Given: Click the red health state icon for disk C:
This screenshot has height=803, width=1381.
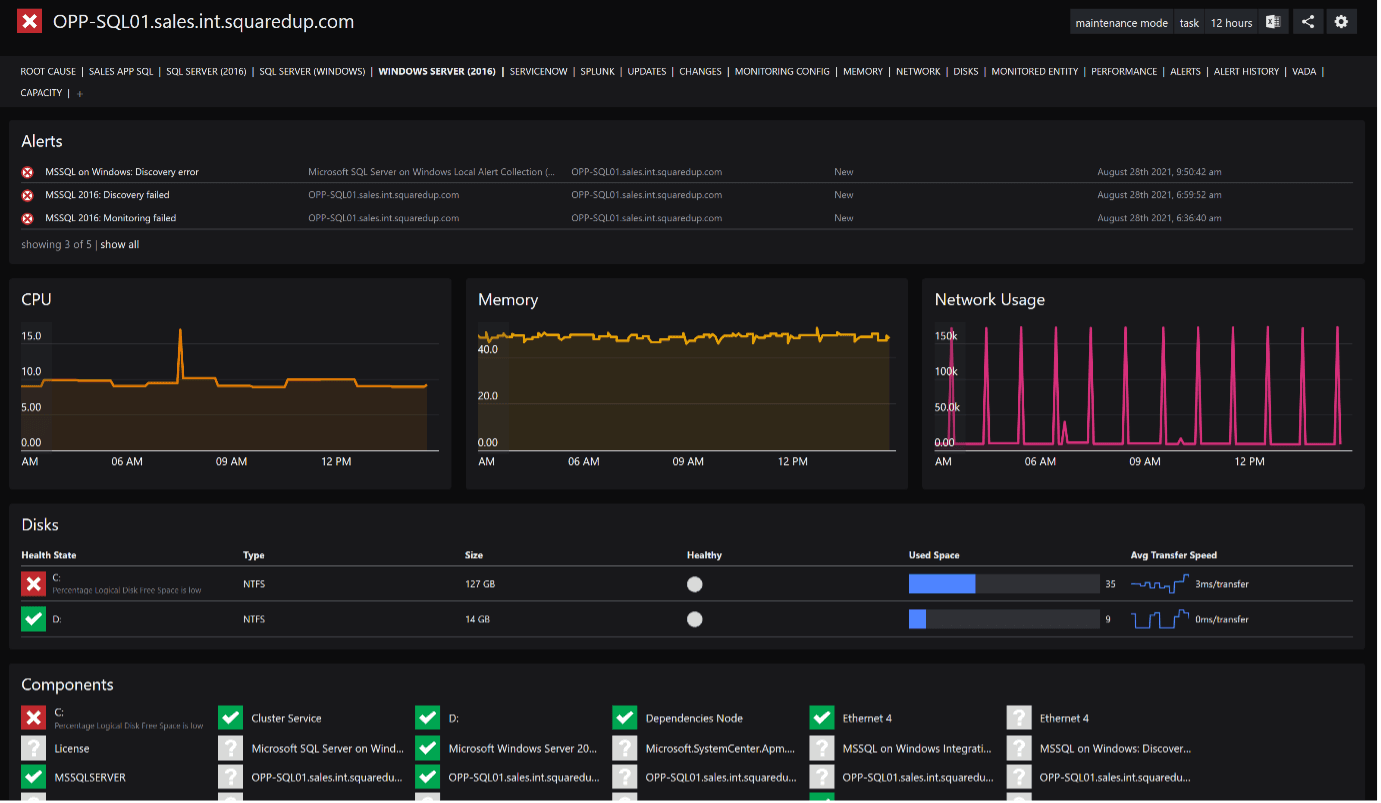Looking at the screenshot, I should click(x=34, y=584).
